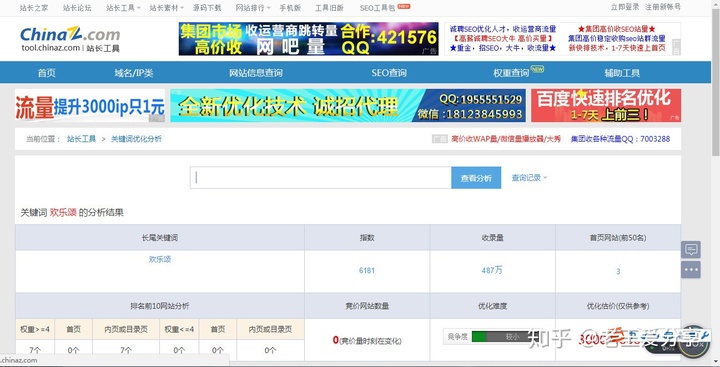Click the 全新优化技术 诚招代理 banner
Image resolution: width=720 pixels, height=367 pixels.
click(x=348, y=106)
